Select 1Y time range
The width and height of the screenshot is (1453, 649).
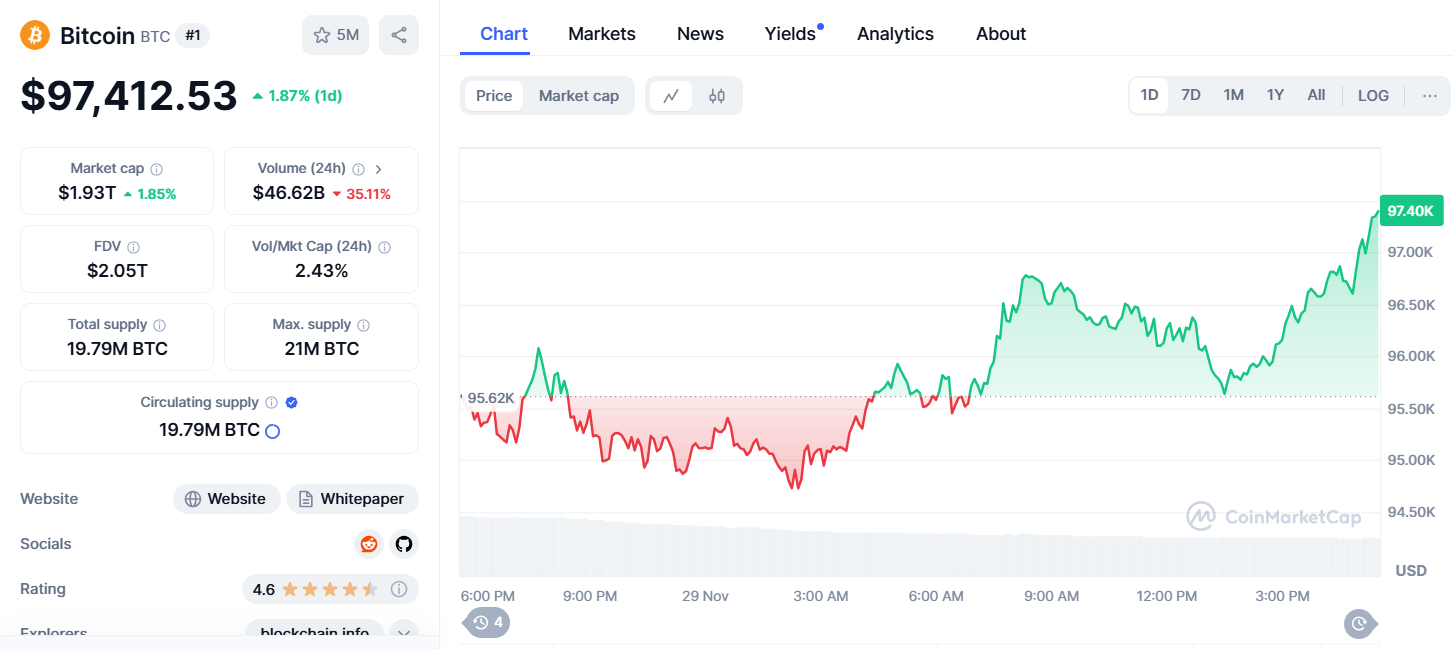coord(1275,95)
